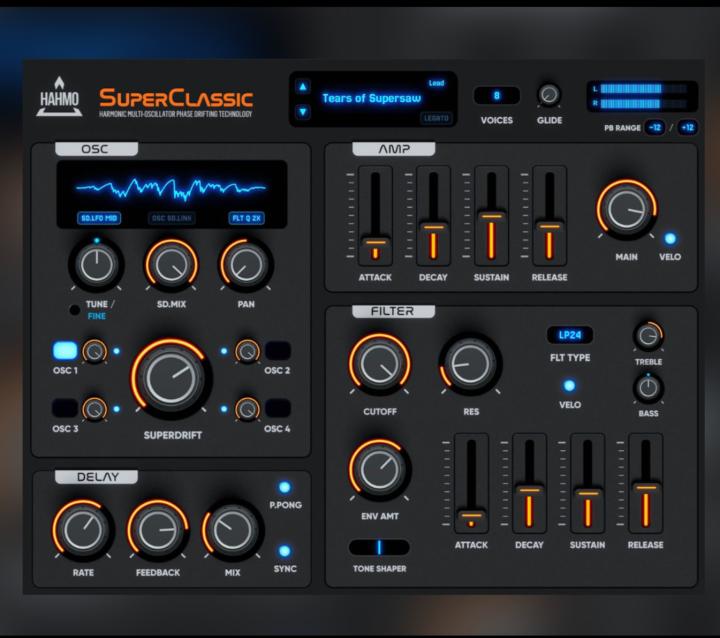
Task: Enable the OSC 4 button
Action: click(278, 408)
